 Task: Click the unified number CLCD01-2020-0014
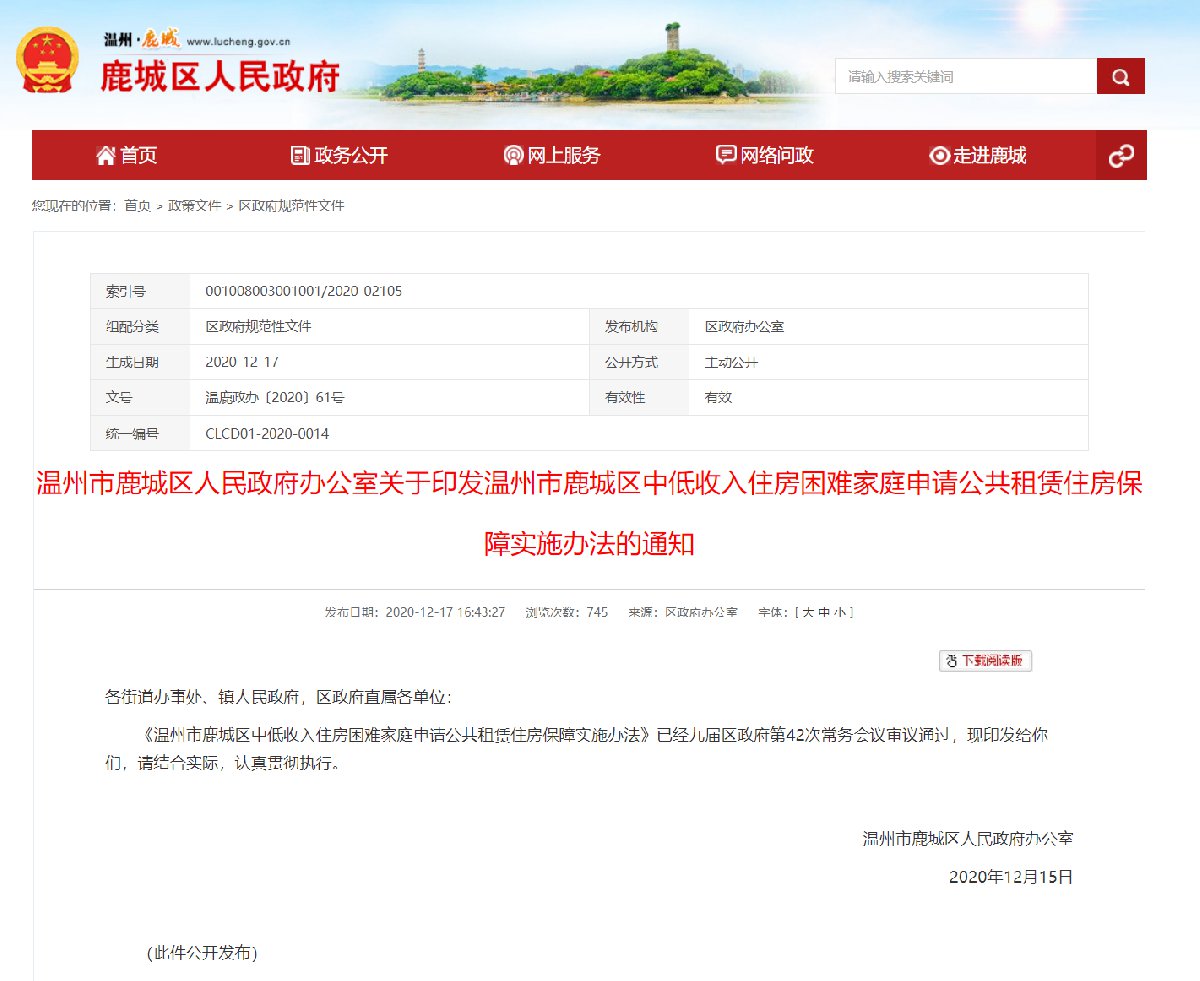pyautogui.click(x=267, y=434)
